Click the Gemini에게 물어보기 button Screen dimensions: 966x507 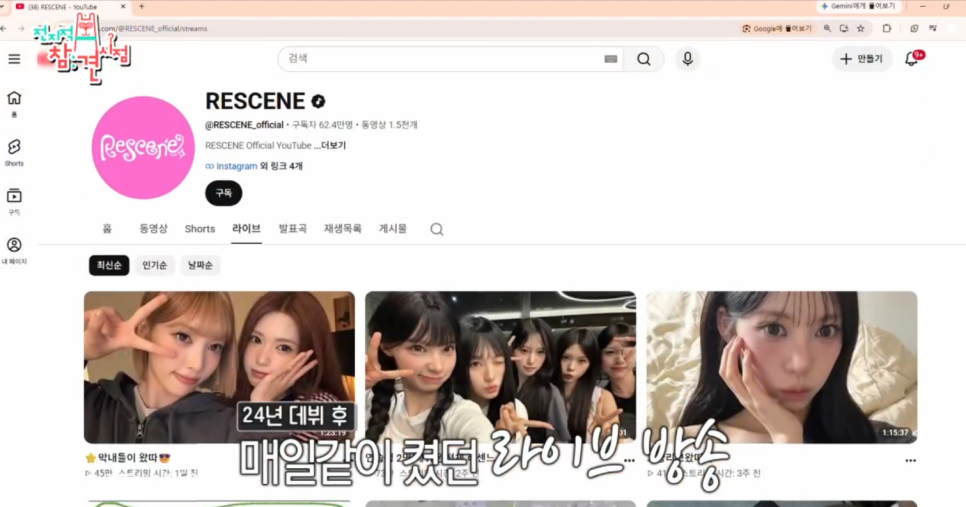pyautogui.click(x=858, y=6)
